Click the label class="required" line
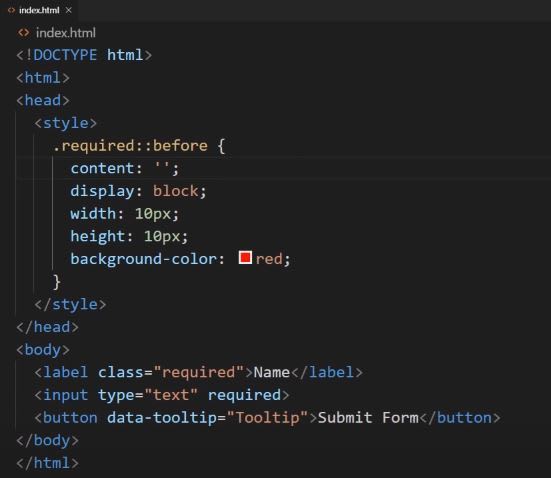This screenshot has height=478, width=551. pyautogui.click(x=199, y=373)
